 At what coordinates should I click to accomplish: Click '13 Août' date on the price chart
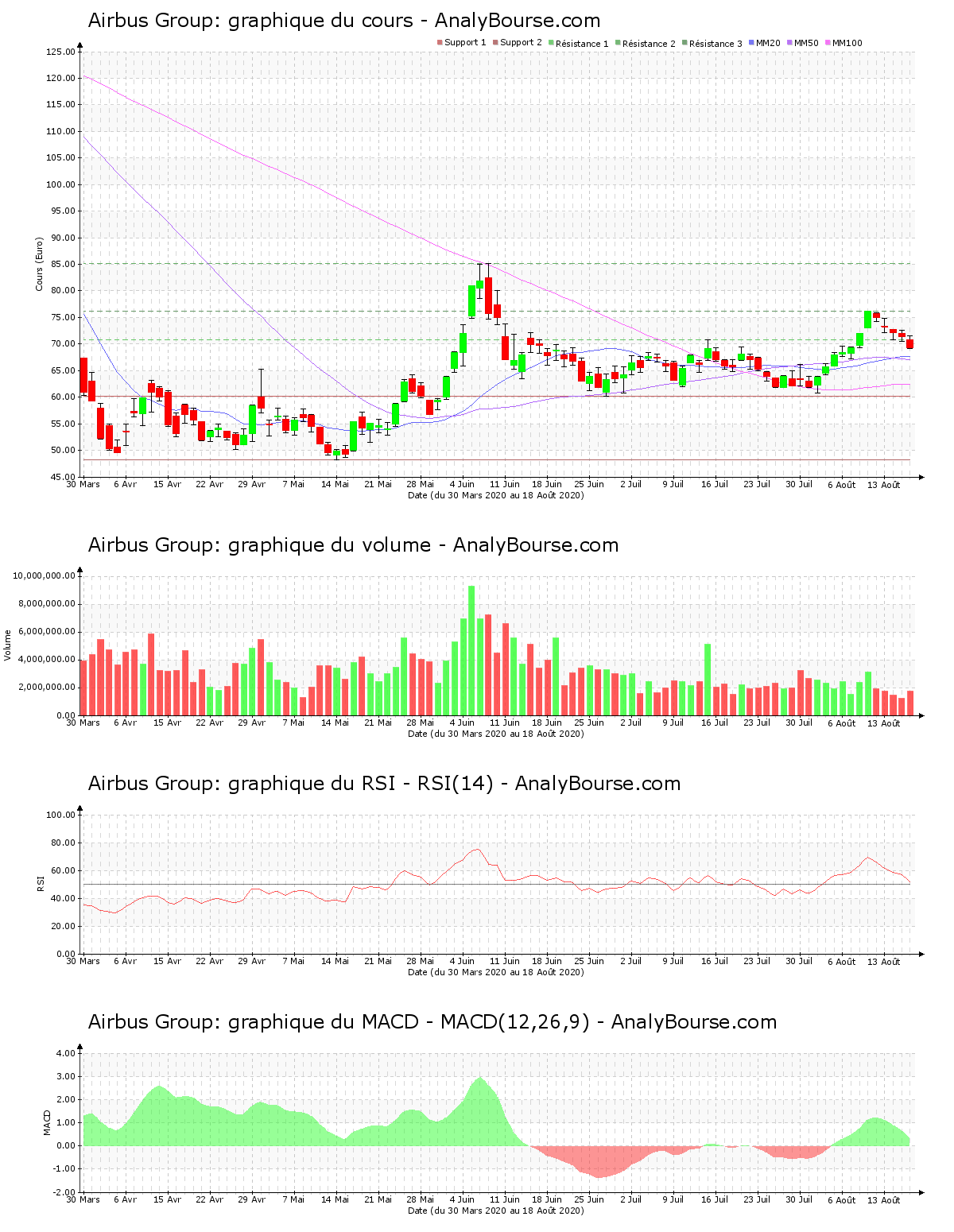coord(883,485)
